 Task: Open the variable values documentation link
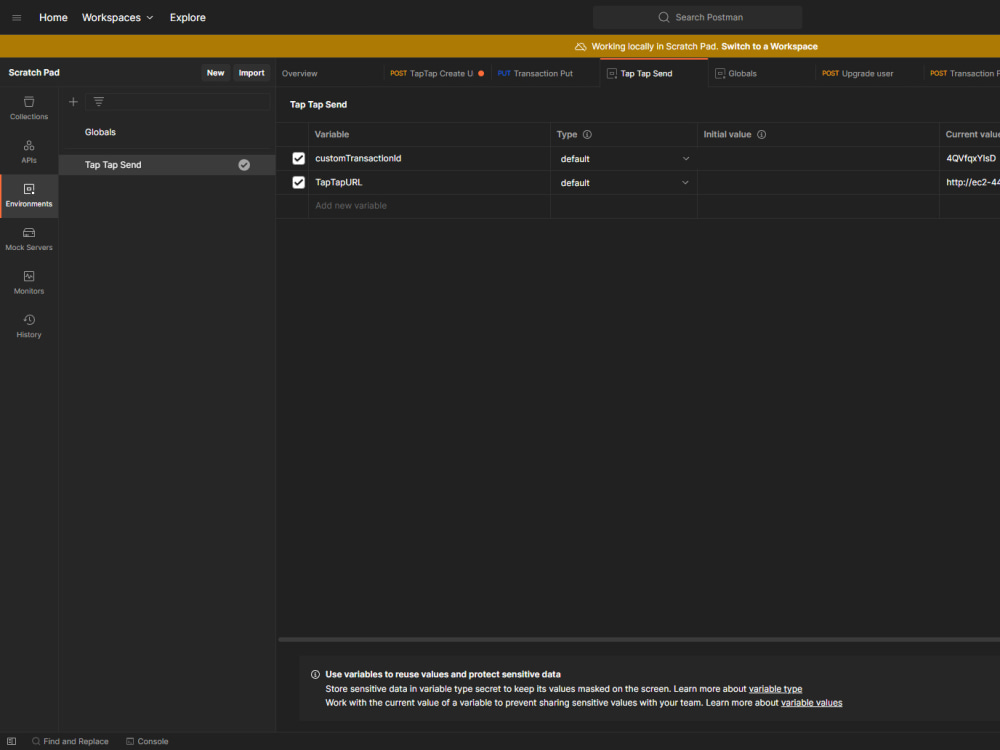(811, 703)
